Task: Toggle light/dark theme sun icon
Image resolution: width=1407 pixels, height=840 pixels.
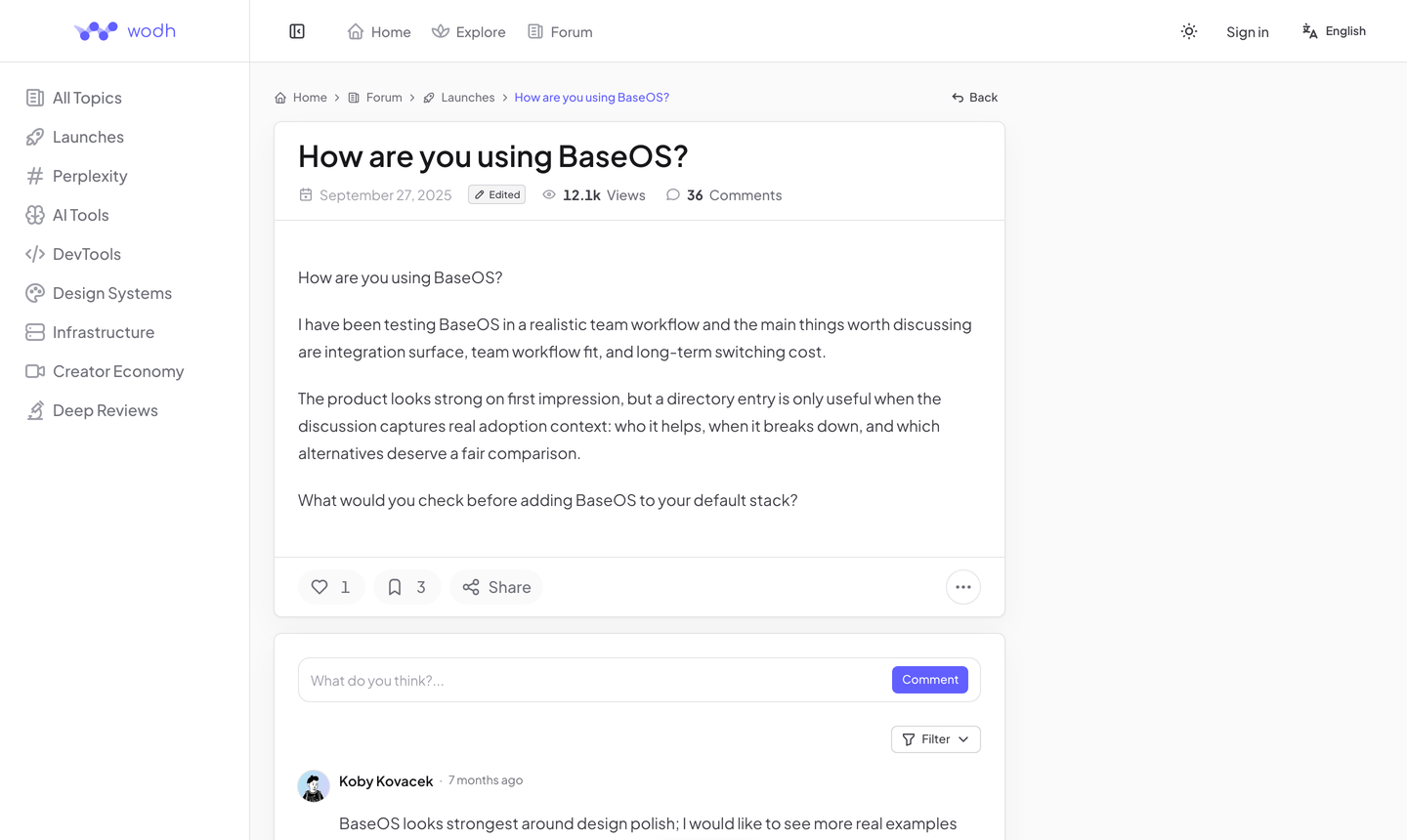Action: click(x=1189, y=31)
